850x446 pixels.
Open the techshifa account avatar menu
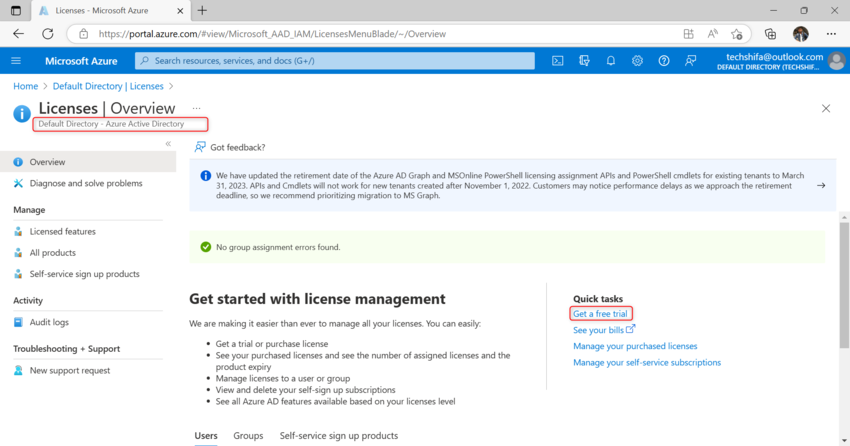(x=836, y=61)
